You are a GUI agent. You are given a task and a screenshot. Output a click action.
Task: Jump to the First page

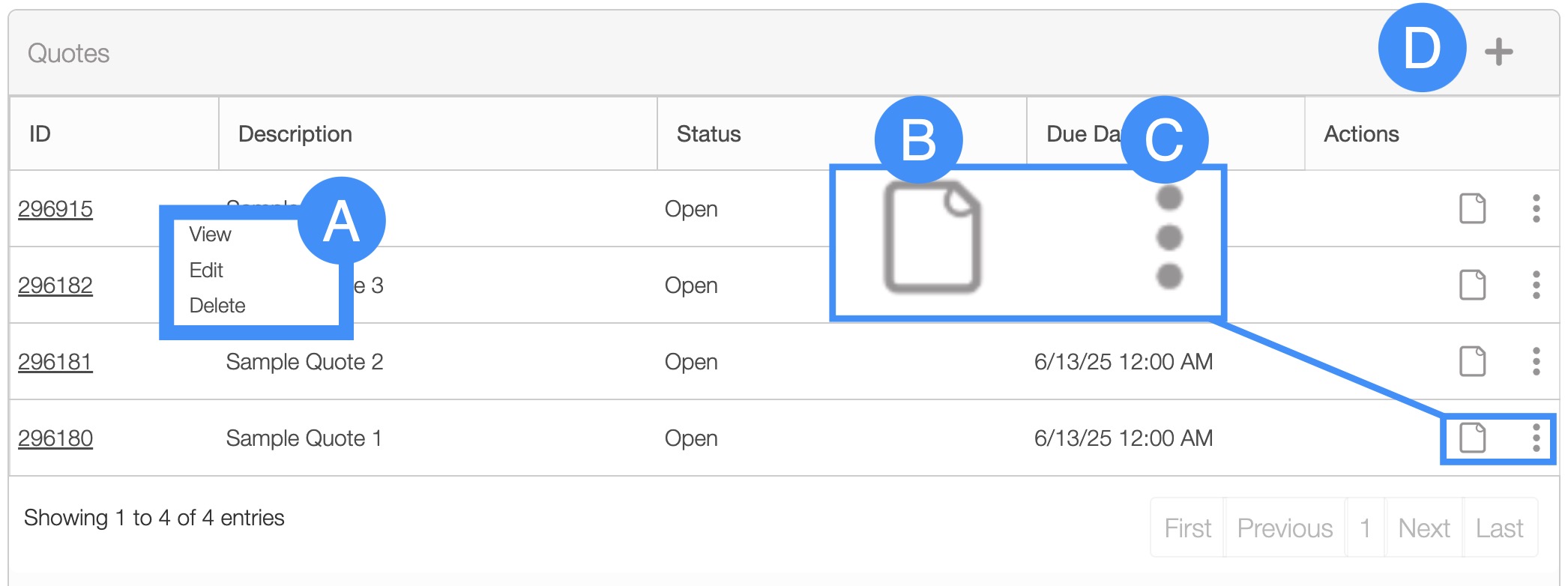point(1187,528)
